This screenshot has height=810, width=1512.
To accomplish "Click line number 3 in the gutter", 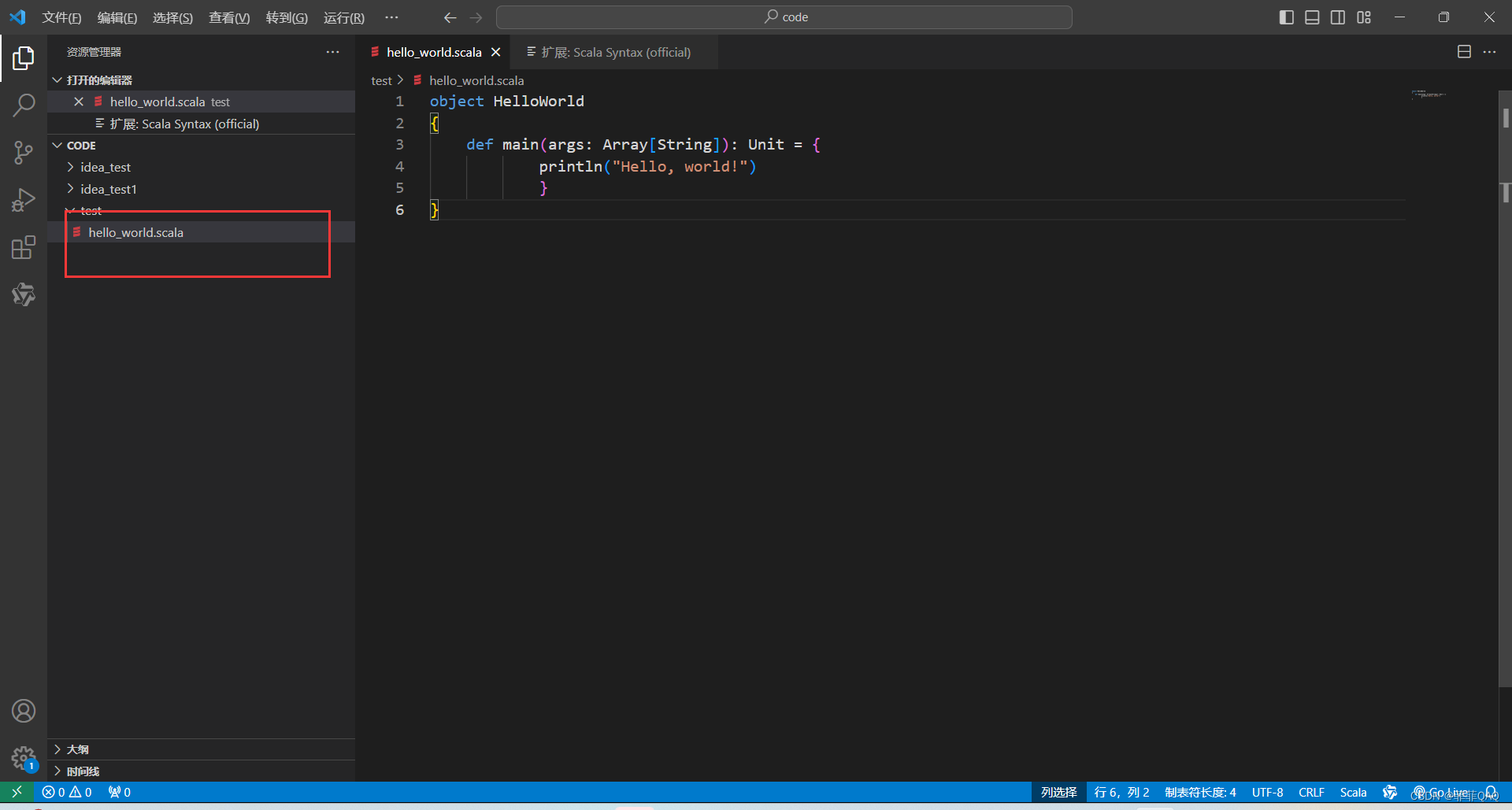I will click(x=399, y=145).
